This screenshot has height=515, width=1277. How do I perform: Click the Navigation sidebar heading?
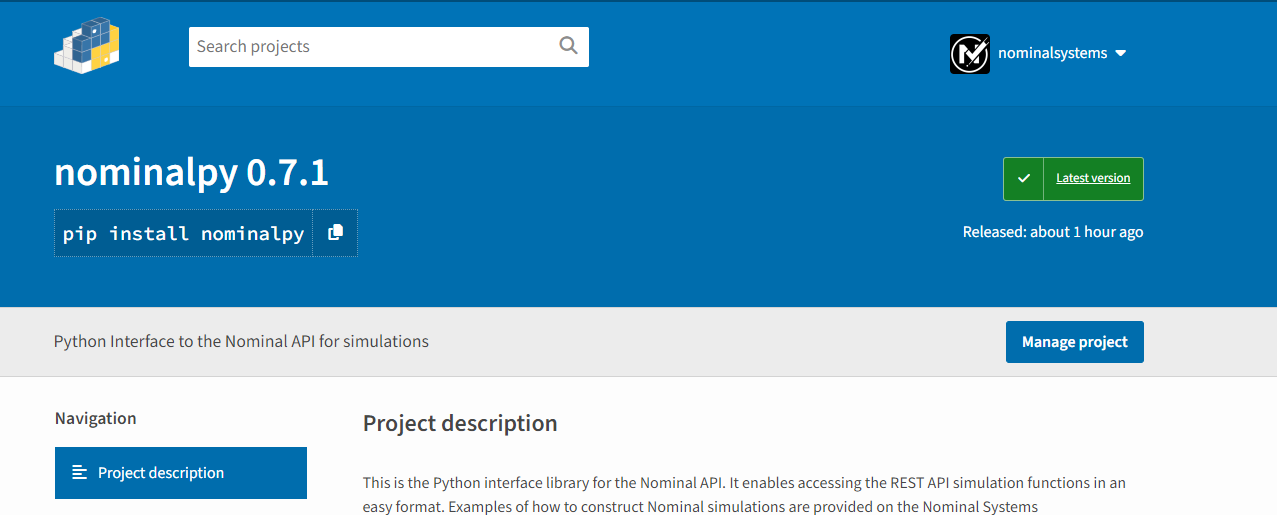(x=96, y=418)
